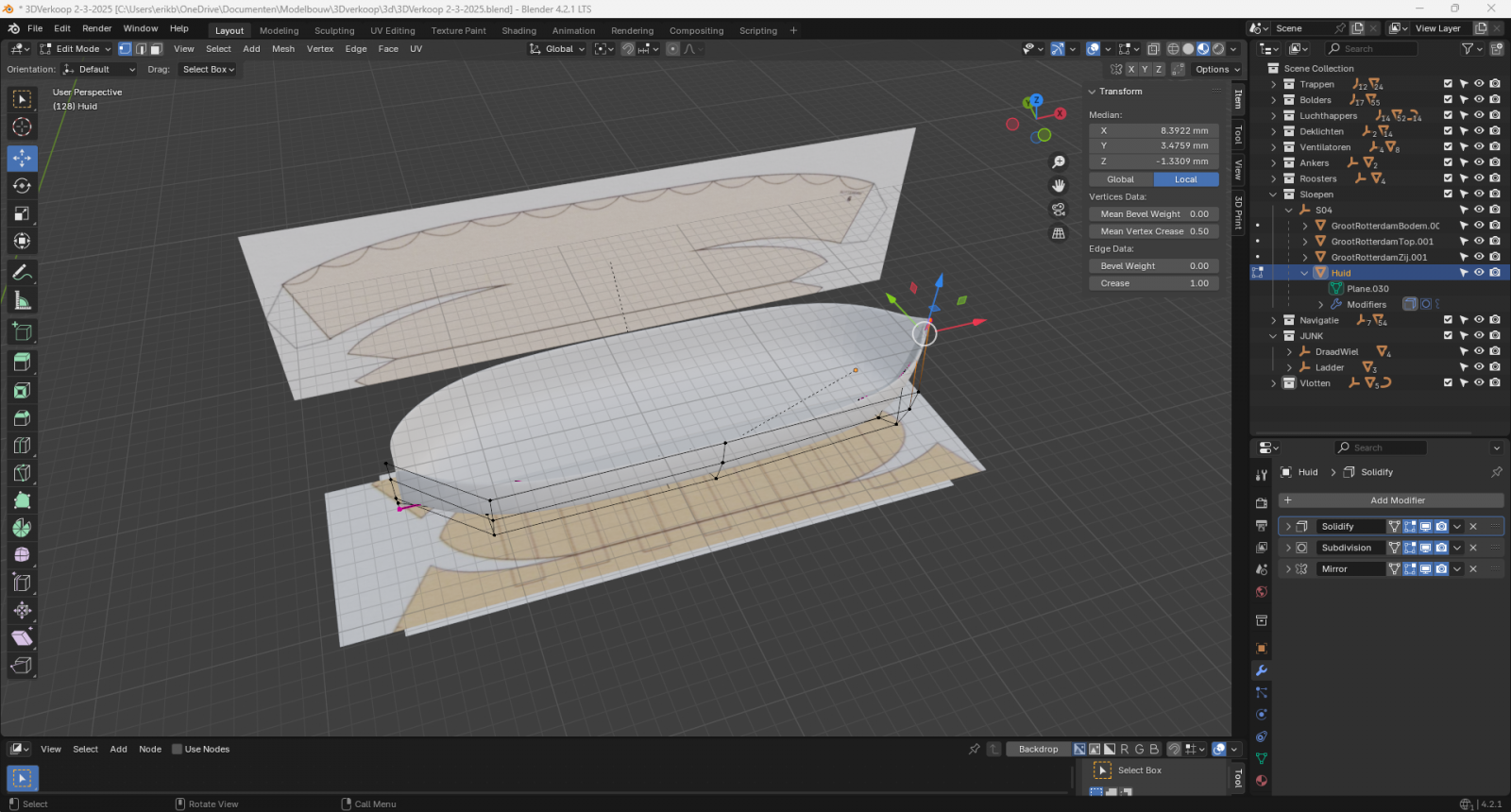Select the Rip Region tool
Viewport: 1511px width, 812px height.
(x=22, y=665)
